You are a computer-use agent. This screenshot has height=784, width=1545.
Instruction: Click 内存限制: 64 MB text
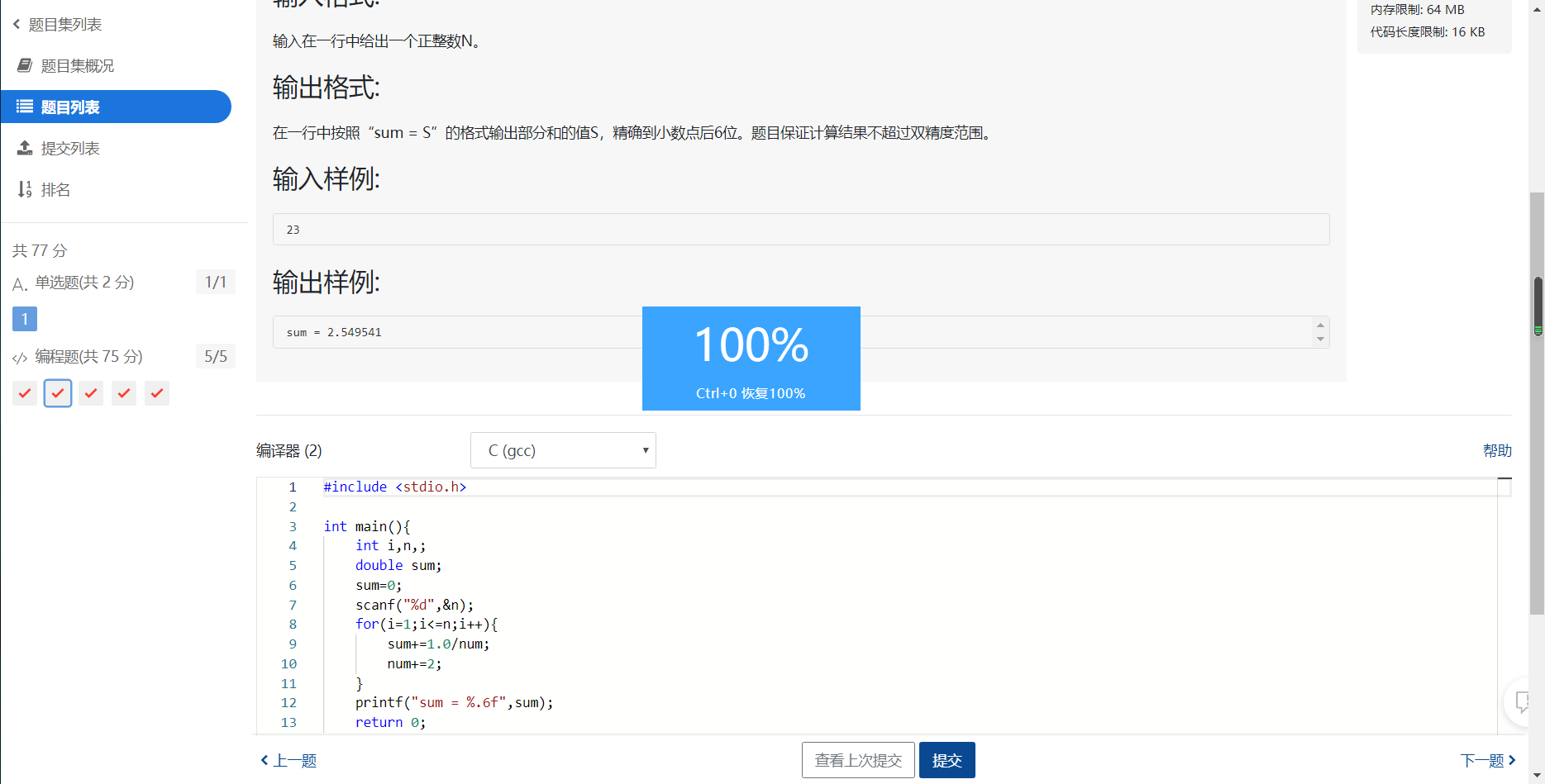(x=1417, y=10)
